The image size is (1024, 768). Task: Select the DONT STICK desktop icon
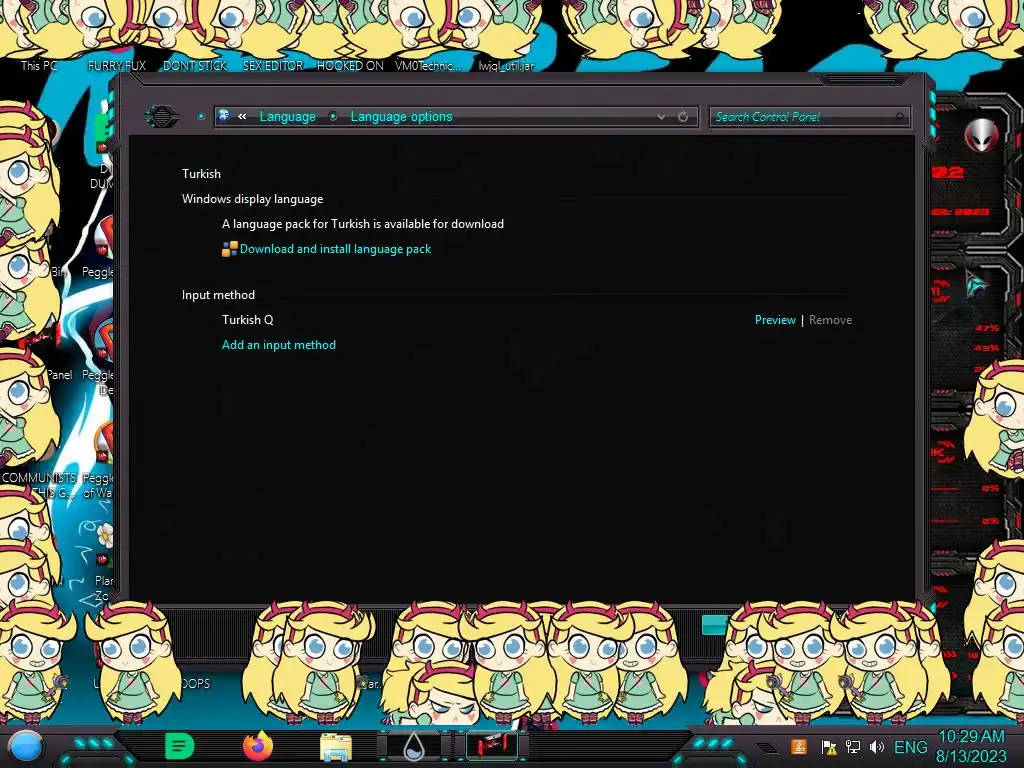tap(195, 66)
